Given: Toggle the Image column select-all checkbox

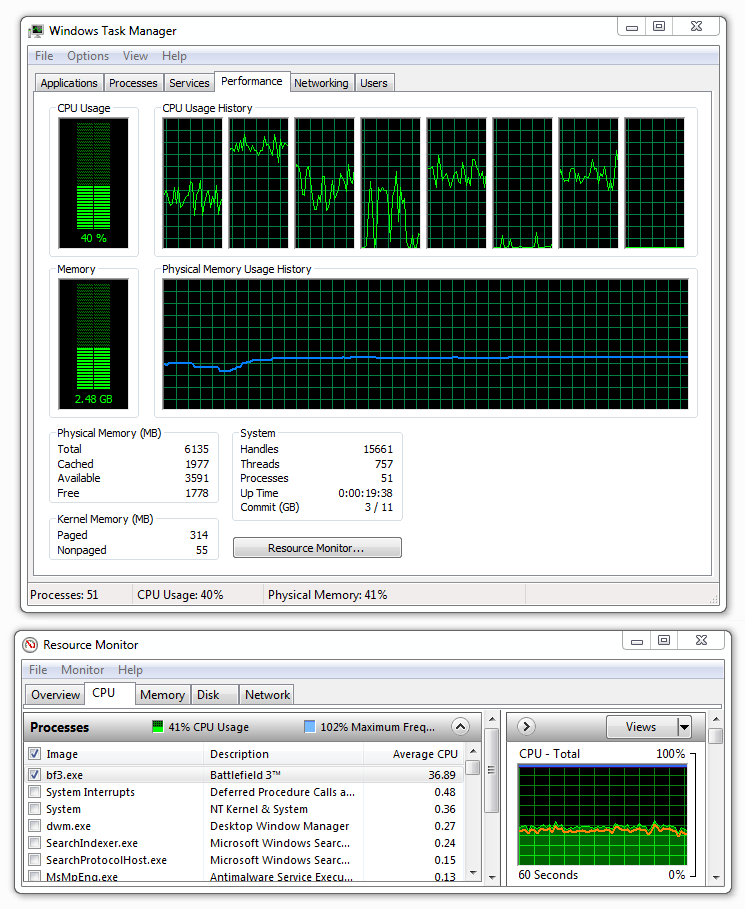Looking at the screenshot, I should tap(35, 754).
